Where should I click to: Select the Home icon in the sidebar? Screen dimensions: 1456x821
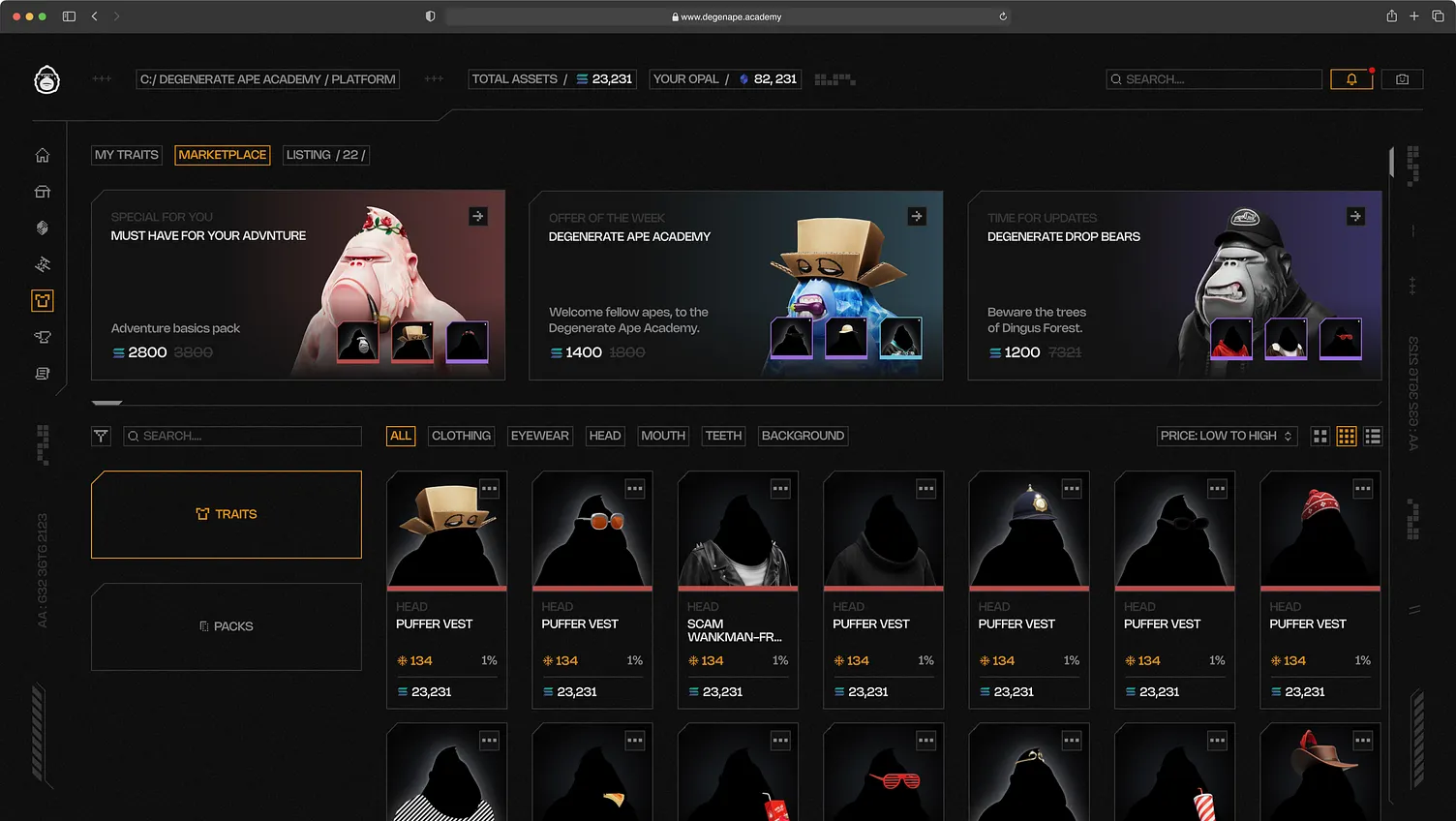click(x=43, y=155)
